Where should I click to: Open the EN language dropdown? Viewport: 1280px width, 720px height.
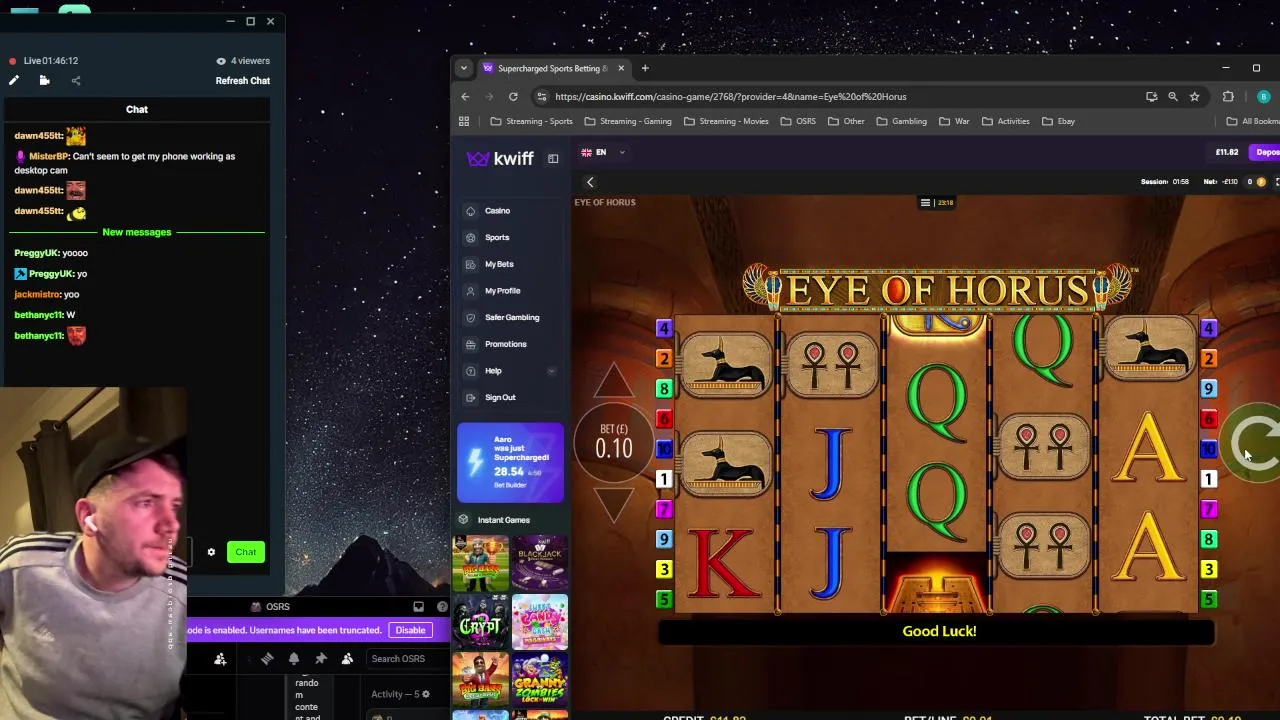coord(602,153)
